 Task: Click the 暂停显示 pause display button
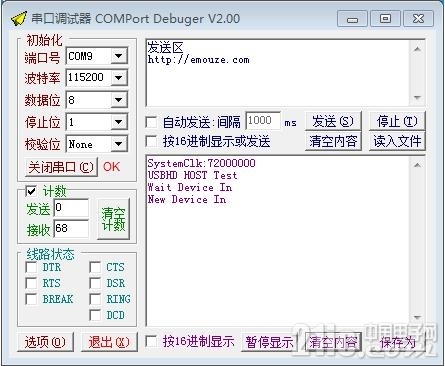[269, 342]
